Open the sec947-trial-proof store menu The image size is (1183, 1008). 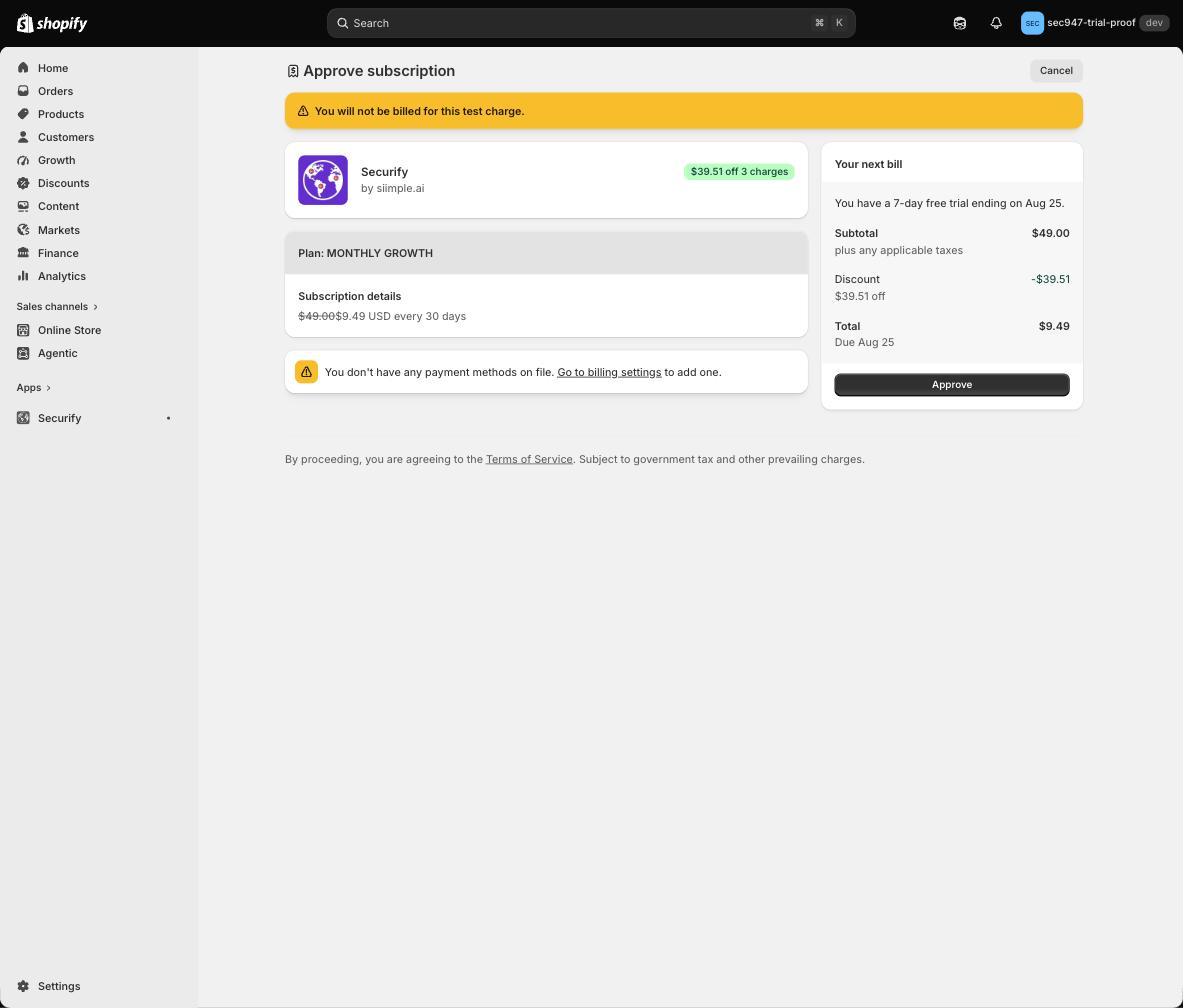tap(1095, 23)
